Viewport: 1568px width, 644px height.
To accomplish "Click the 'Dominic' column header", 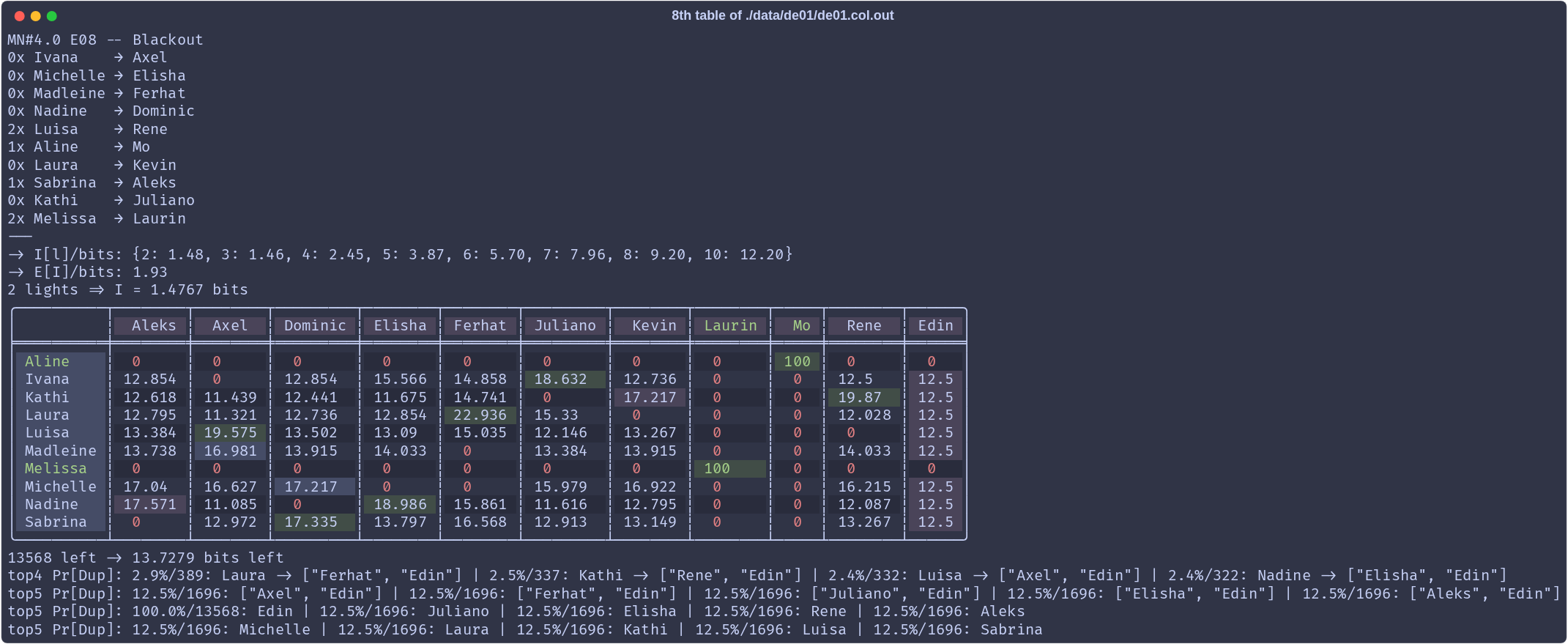I will click(x=315, y=325).
